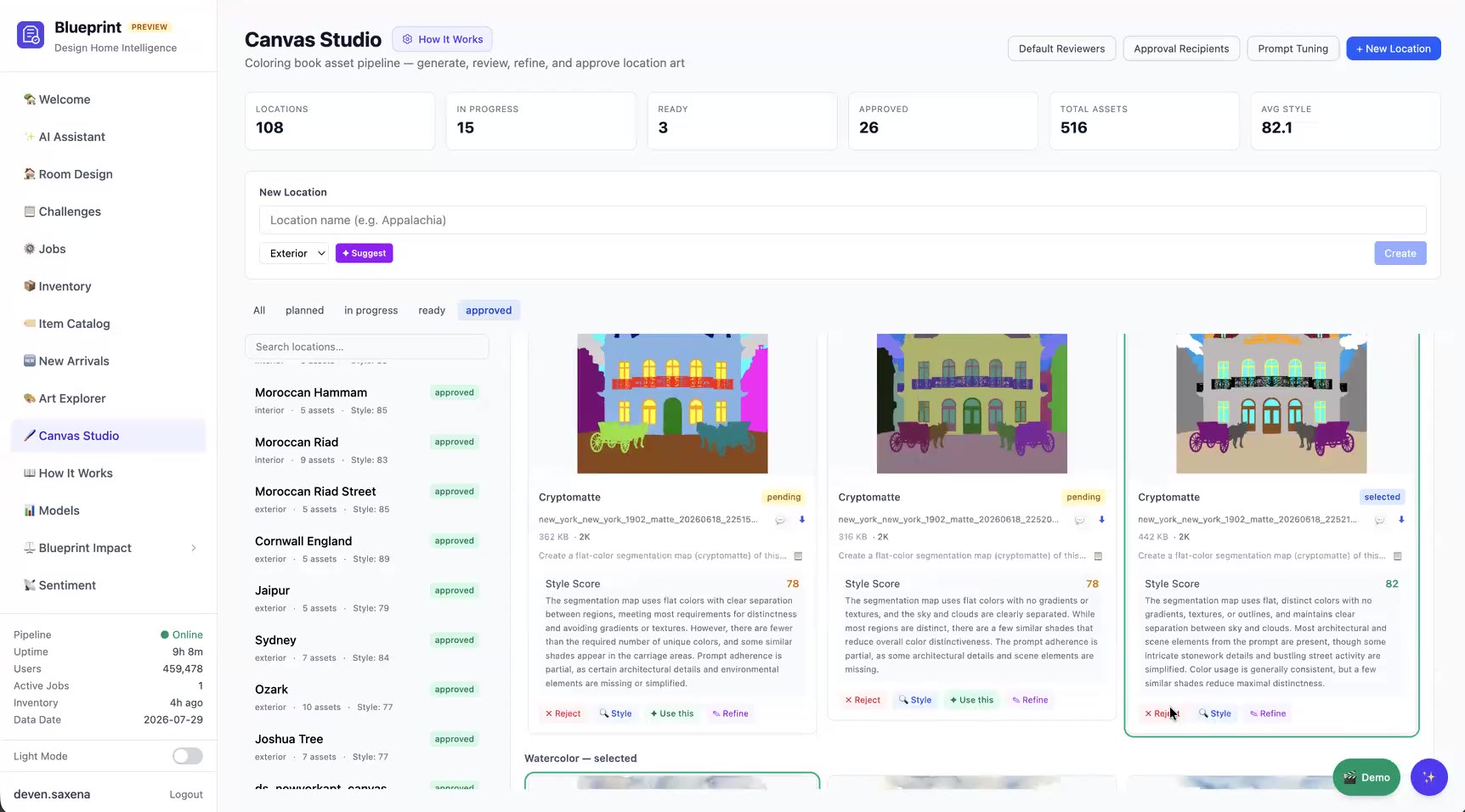Reject the 362 KB Cryptomatte asset
The width and height of the screenshot is (1465, 812).
(x=563, y=713)
